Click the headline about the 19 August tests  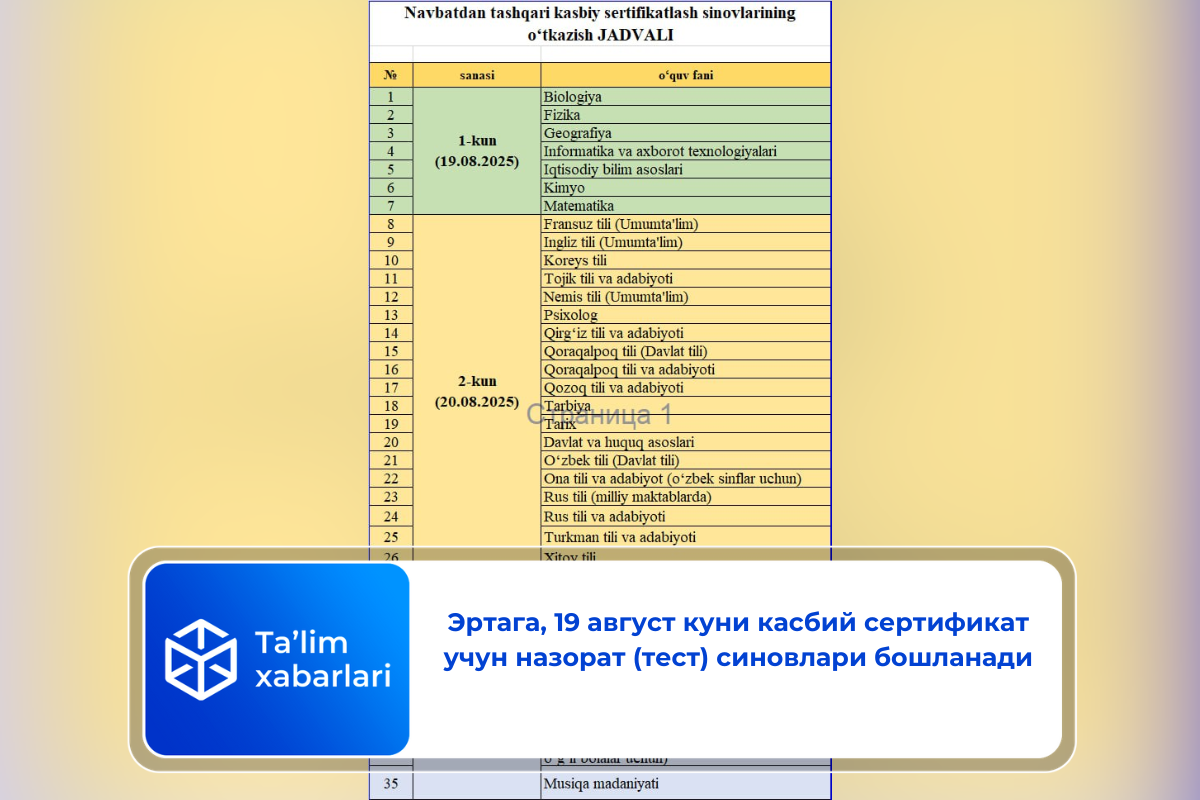(738, 641)
